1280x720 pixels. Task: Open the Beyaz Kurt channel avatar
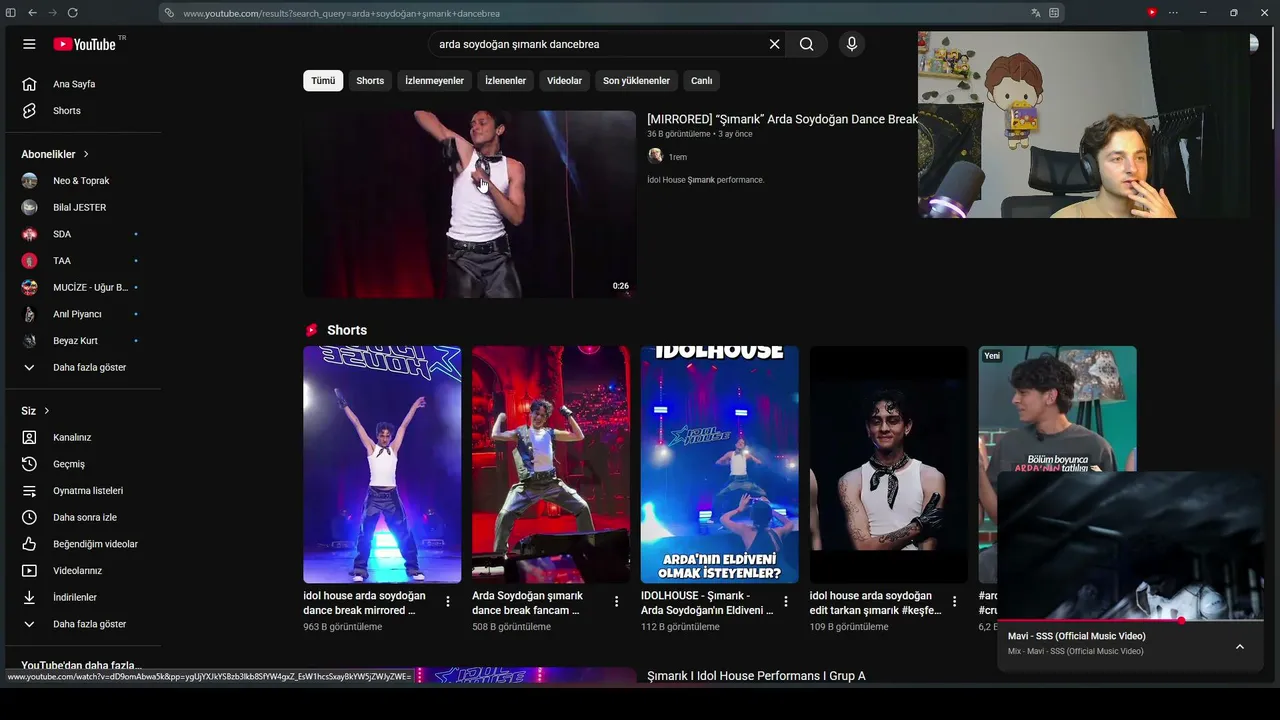[x=29, y=341]
